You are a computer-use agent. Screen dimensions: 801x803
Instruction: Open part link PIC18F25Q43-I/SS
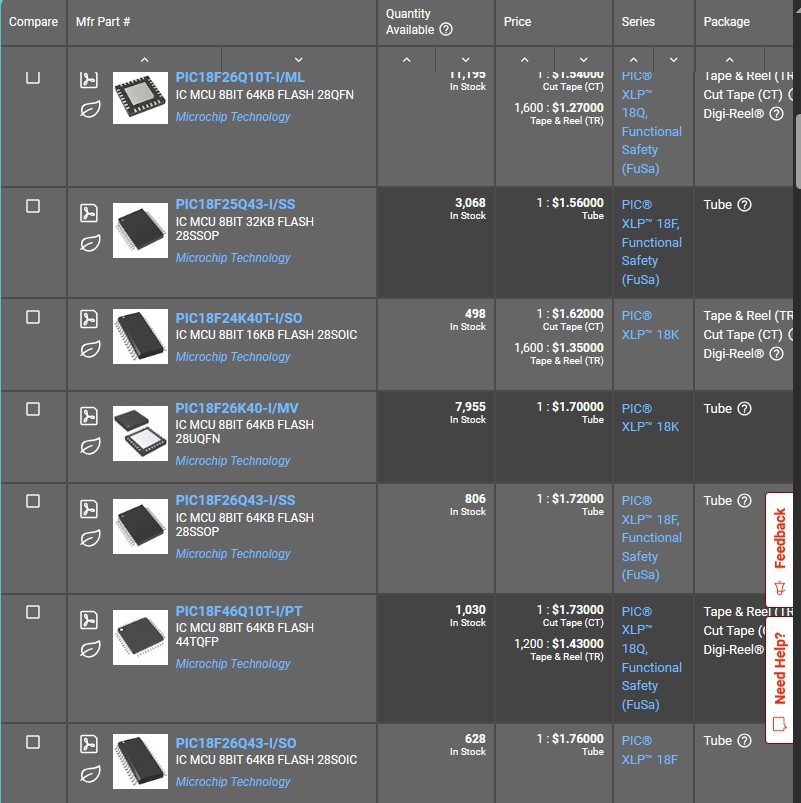click(235, 204)
